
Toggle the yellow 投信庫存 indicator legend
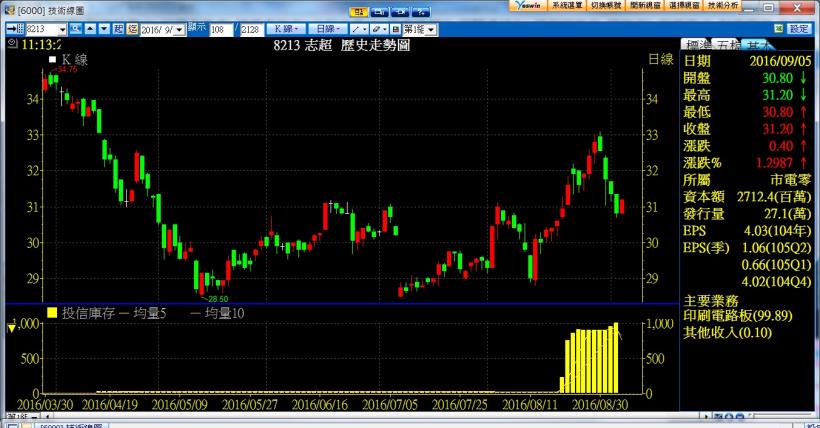click(51, 314)
